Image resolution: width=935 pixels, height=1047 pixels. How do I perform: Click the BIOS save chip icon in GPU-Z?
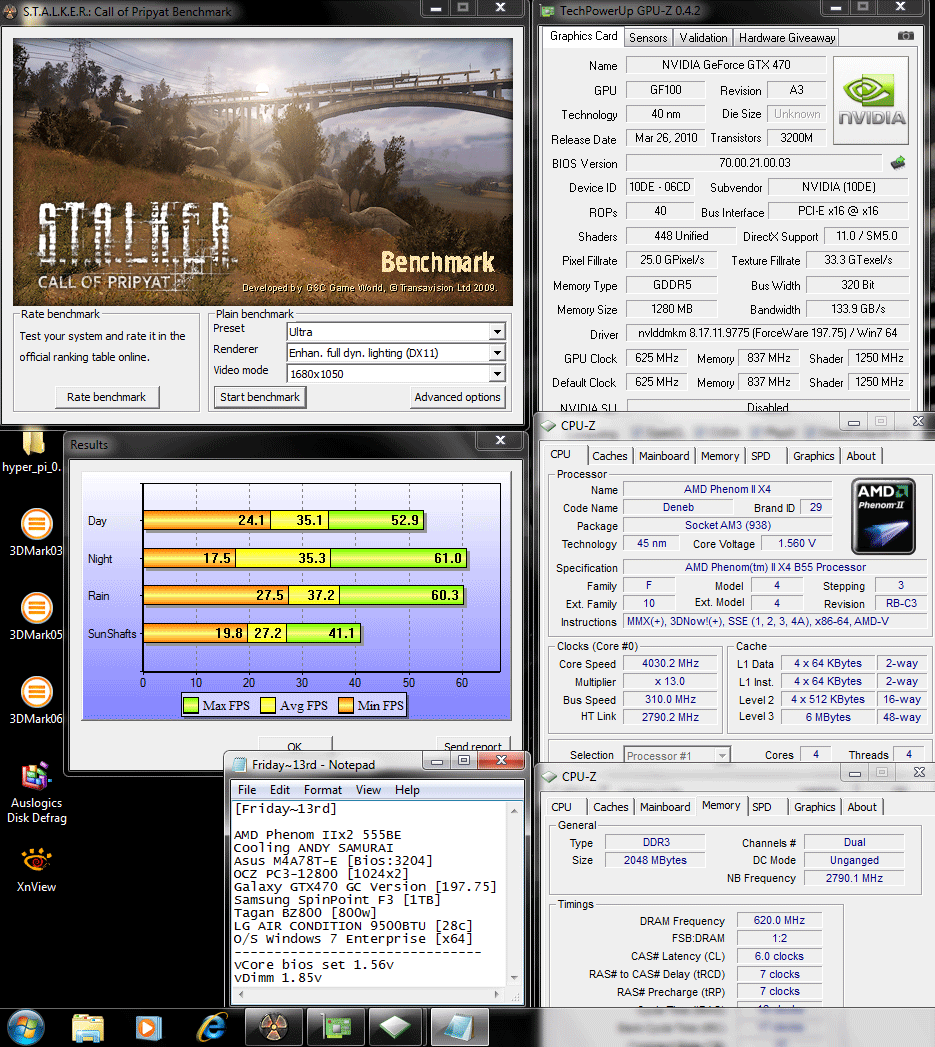click(898, 162)
